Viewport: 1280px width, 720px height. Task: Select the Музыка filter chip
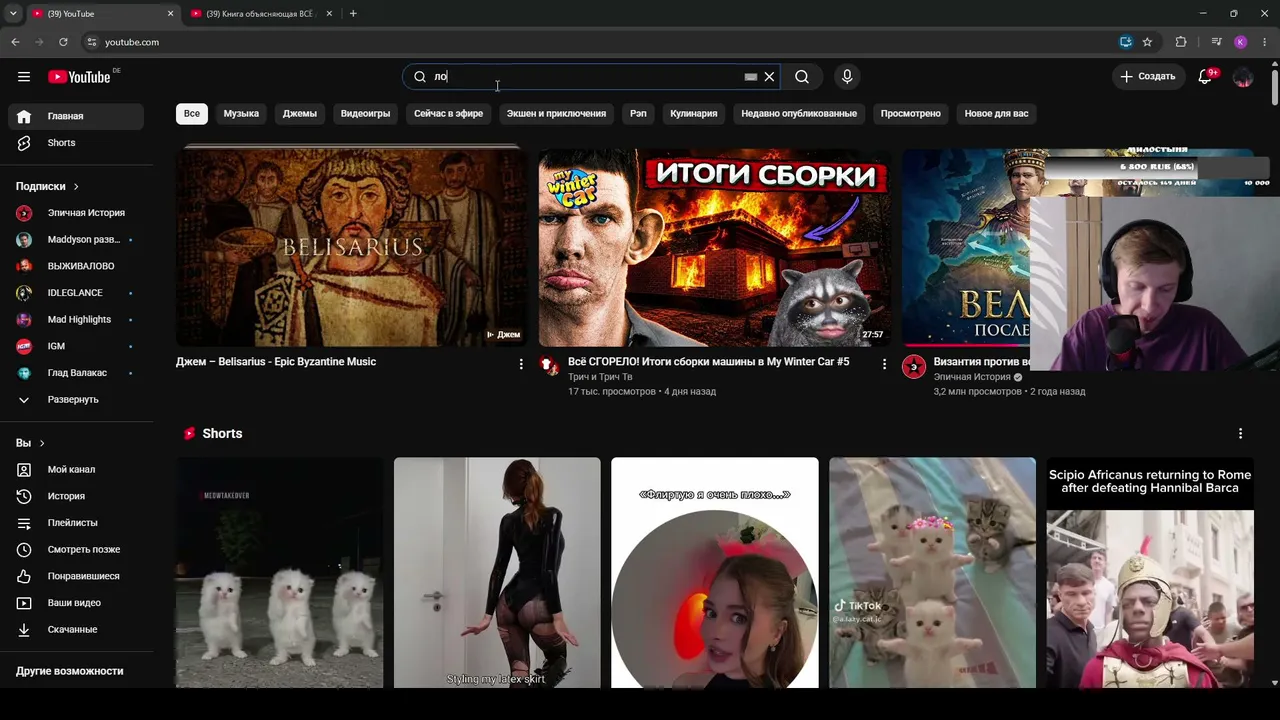241,114
